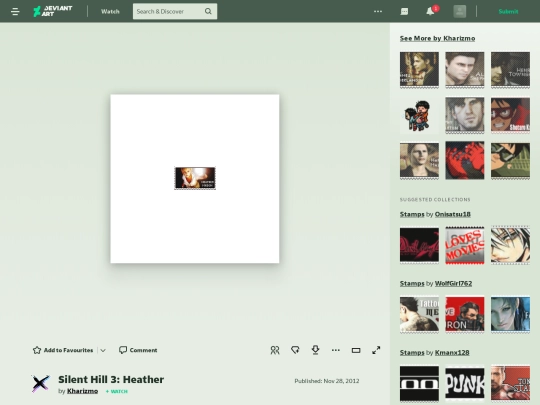
Task: Open the notifications bell
Action: (x=430, y=11)
